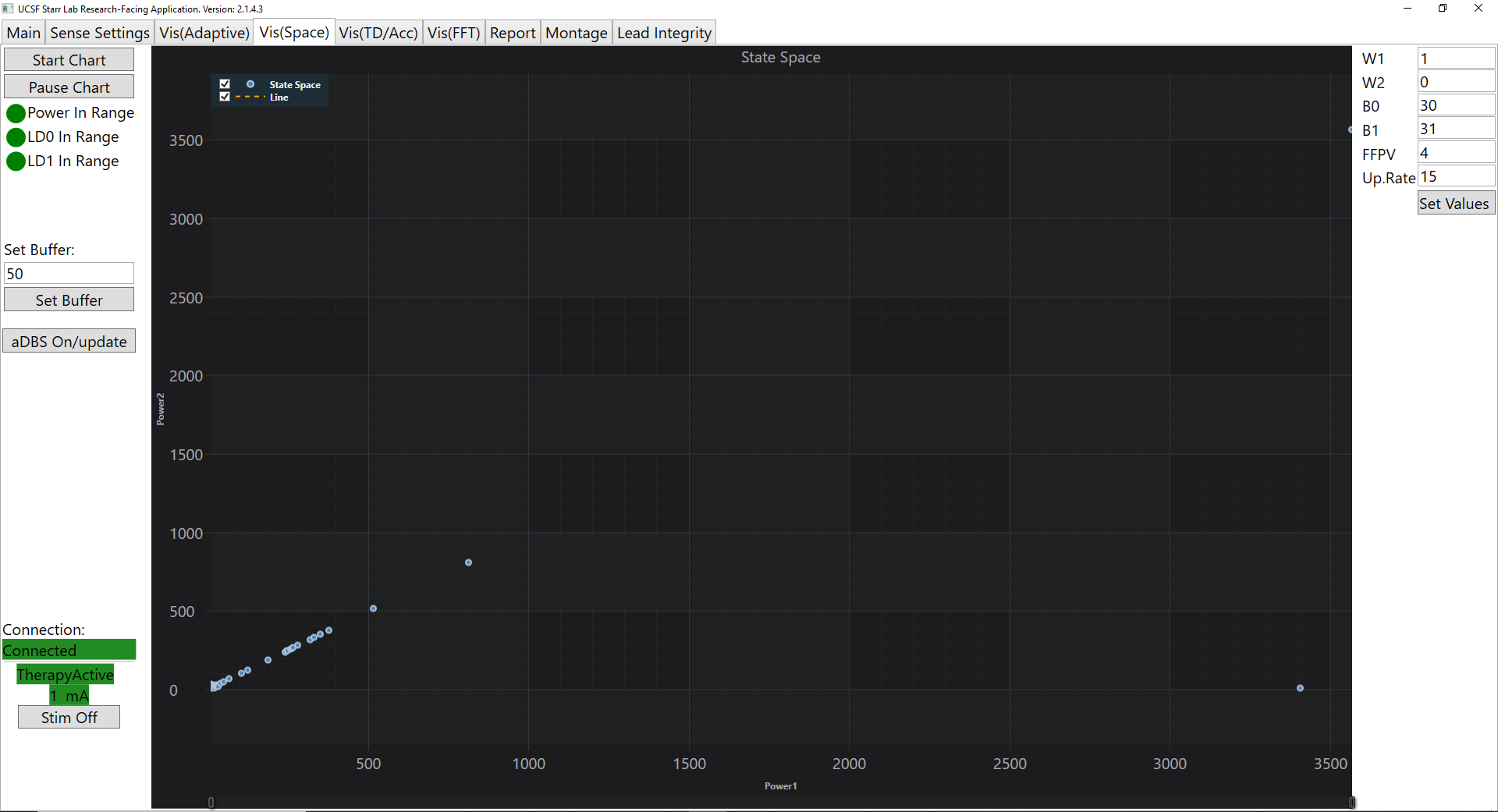Click the FFPV input field
The width and height of the screenshot is (1498, 812).
1456,152
